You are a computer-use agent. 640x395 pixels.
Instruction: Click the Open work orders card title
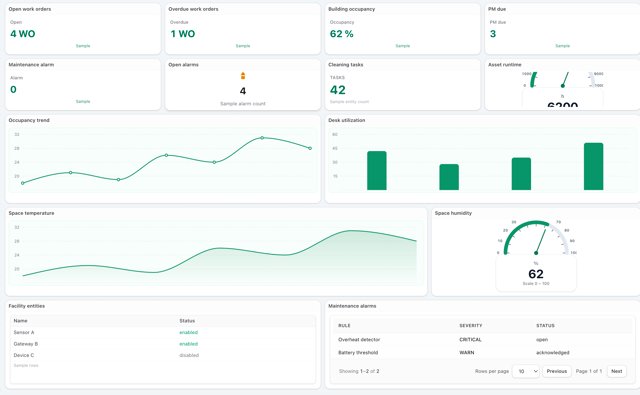click(x=30, y=9)
